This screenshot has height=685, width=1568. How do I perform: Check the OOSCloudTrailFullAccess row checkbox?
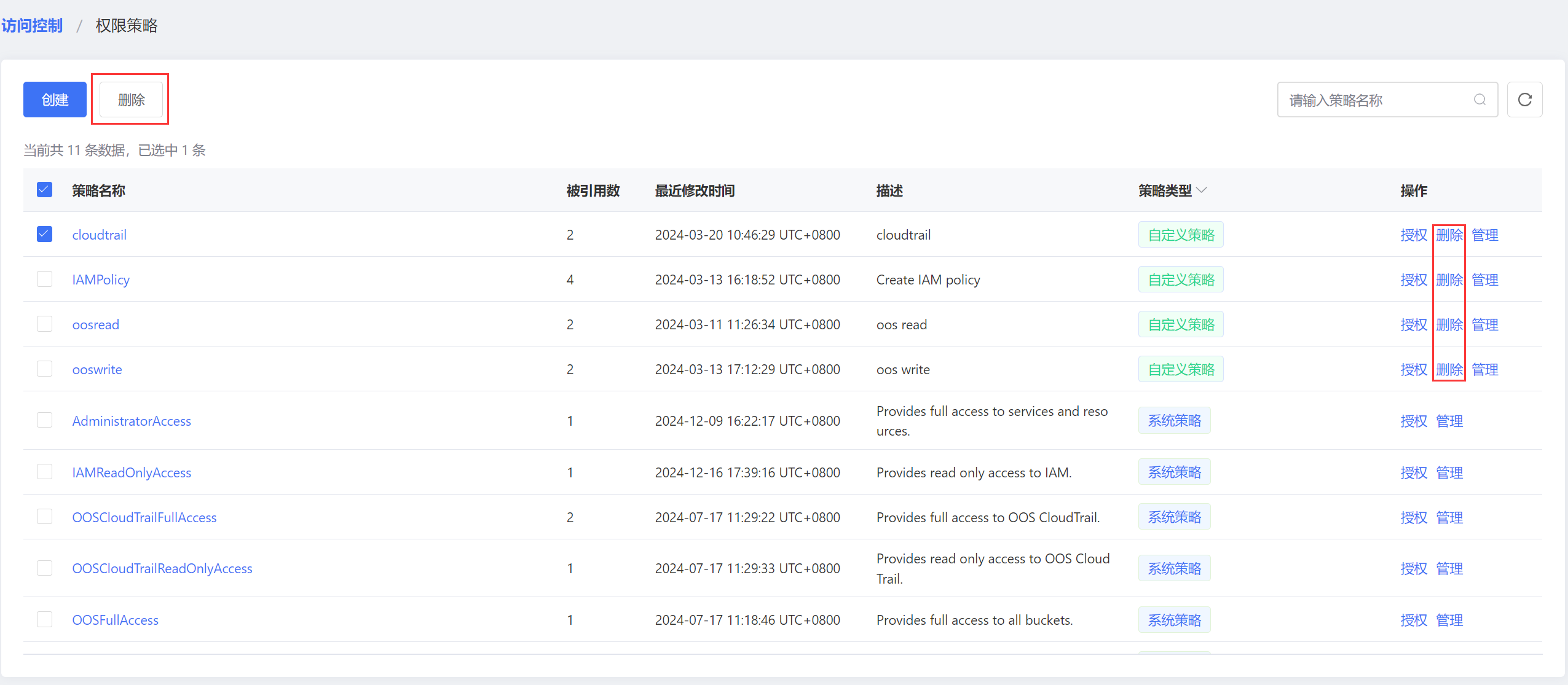click(x=44, y=517)
